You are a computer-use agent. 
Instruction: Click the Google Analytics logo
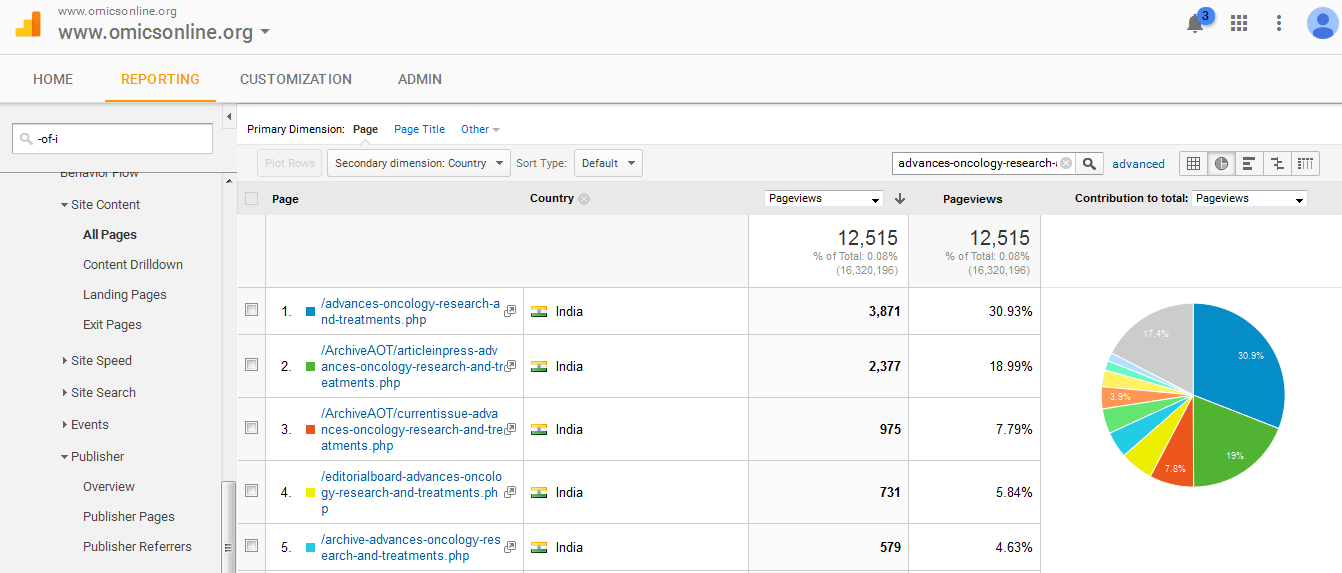click(x=28, y=24)
